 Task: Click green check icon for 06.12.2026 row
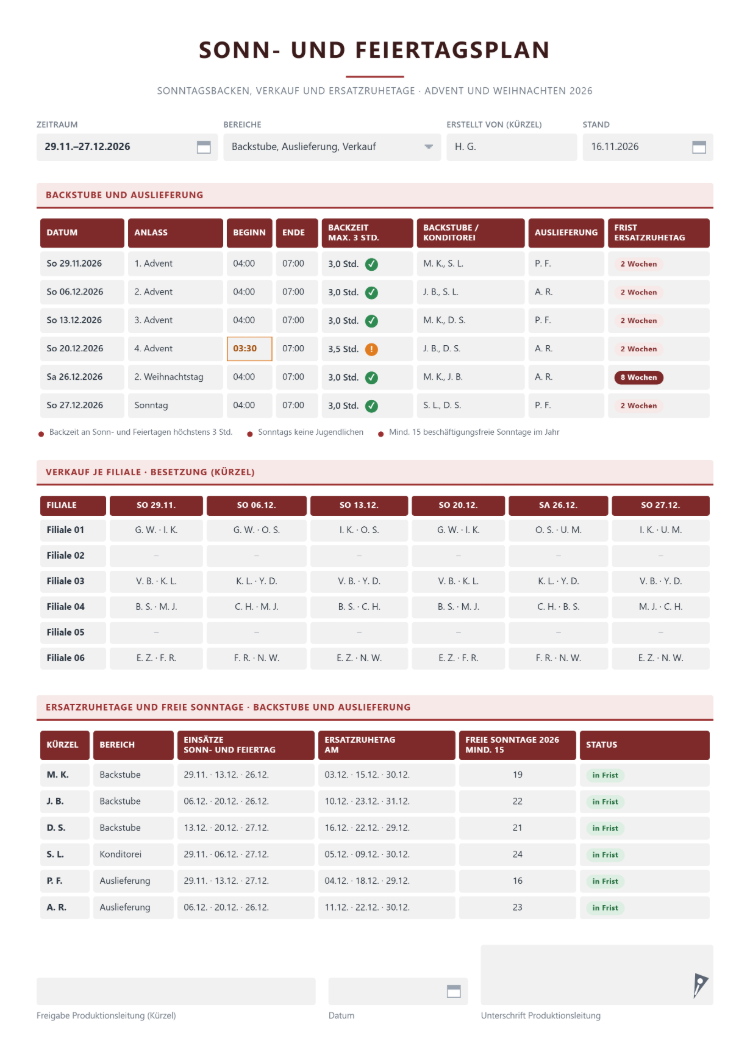click(371, 293)
